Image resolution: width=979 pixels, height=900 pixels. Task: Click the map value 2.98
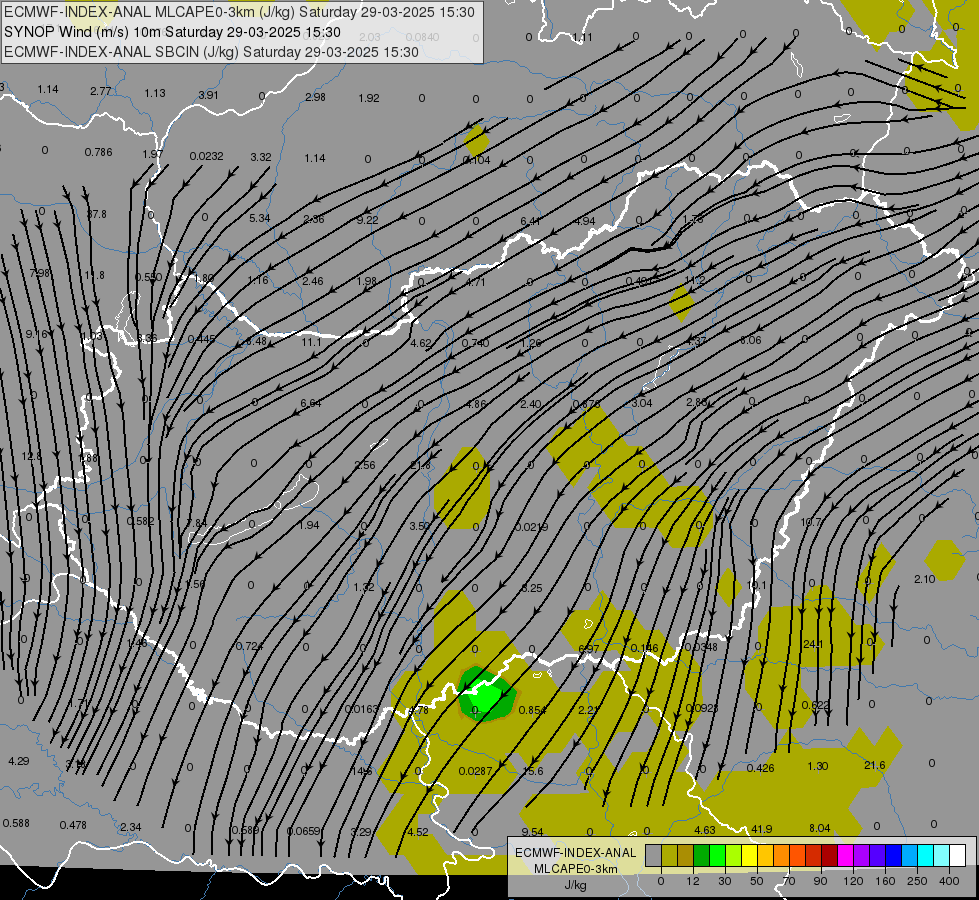(315, 97)
